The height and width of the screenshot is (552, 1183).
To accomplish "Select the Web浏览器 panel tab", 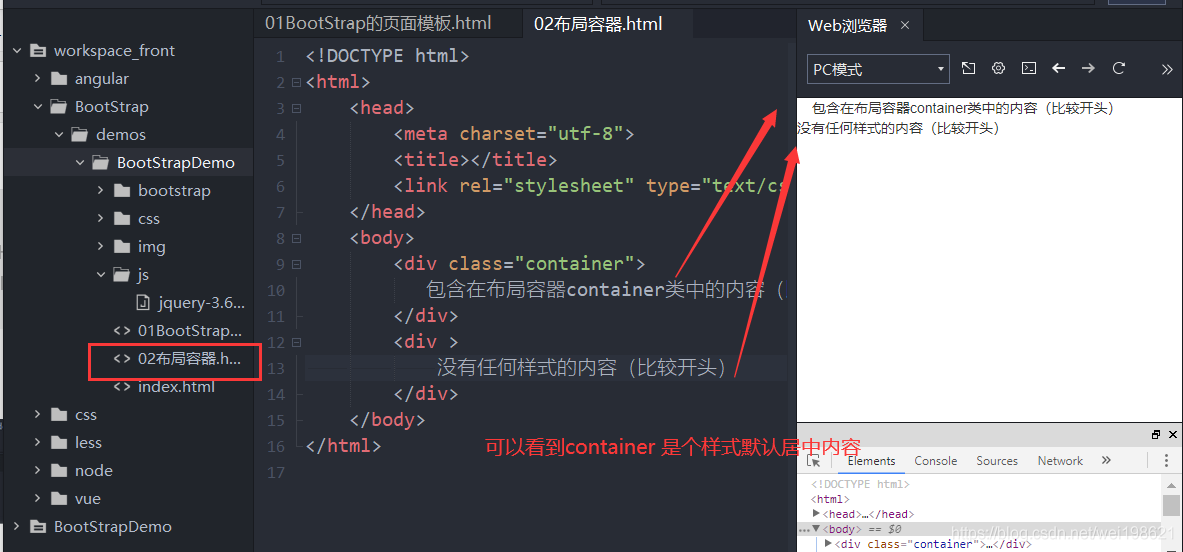I will (847, 25).
